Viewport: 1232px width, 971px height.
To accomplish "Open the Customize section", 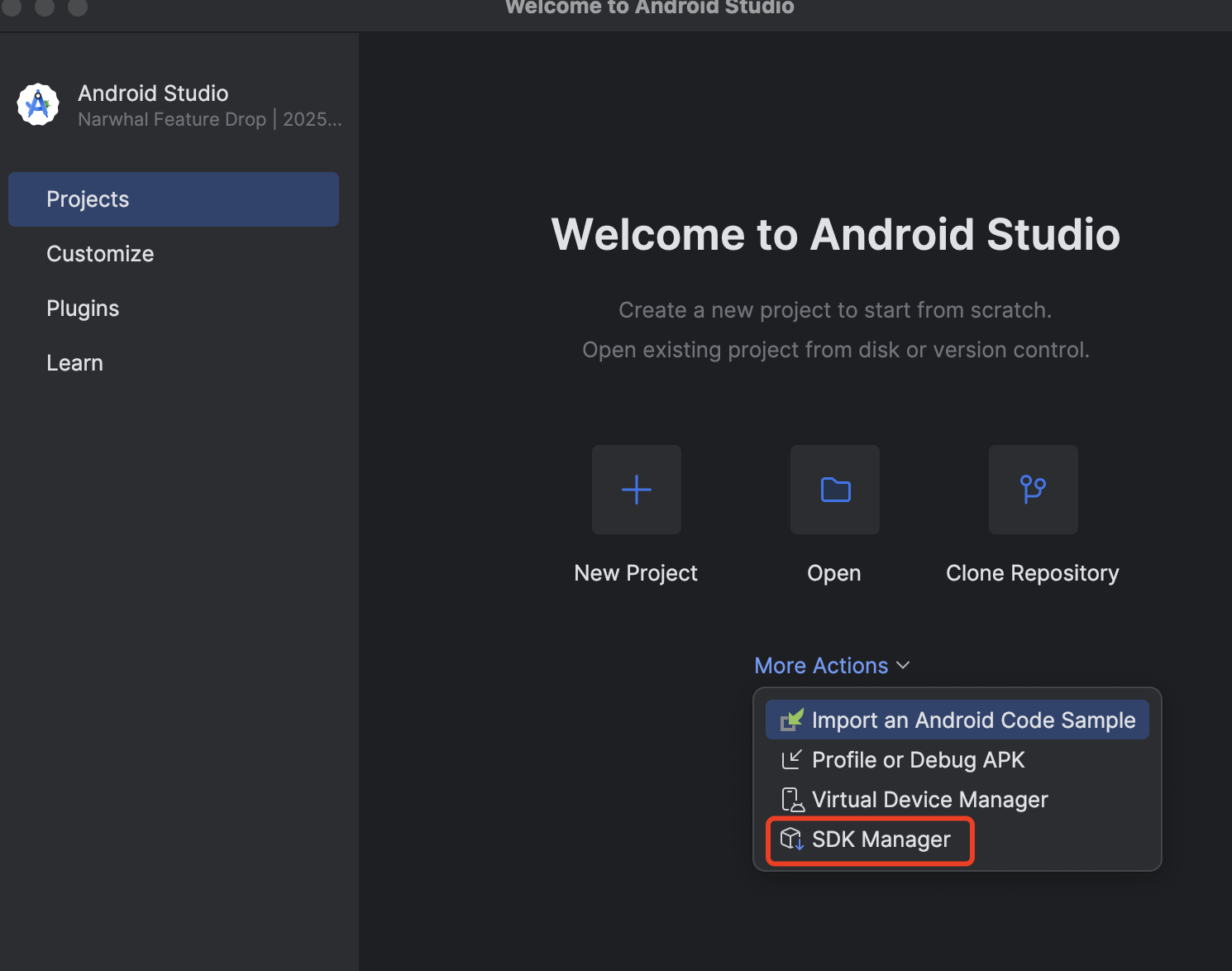I will point(174,254).
